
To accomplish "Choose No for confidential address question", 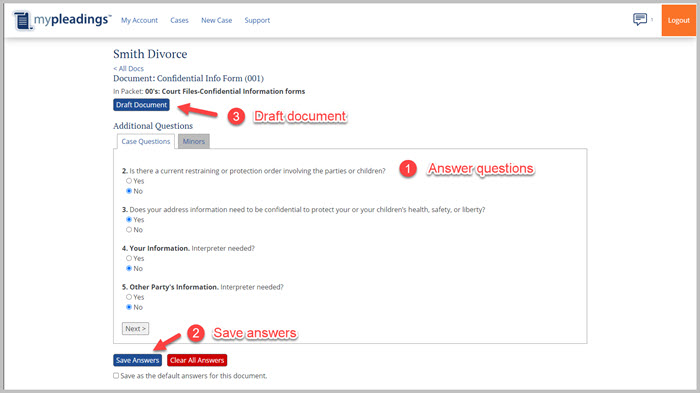I will pyautogui.click(x=129, y=230).
